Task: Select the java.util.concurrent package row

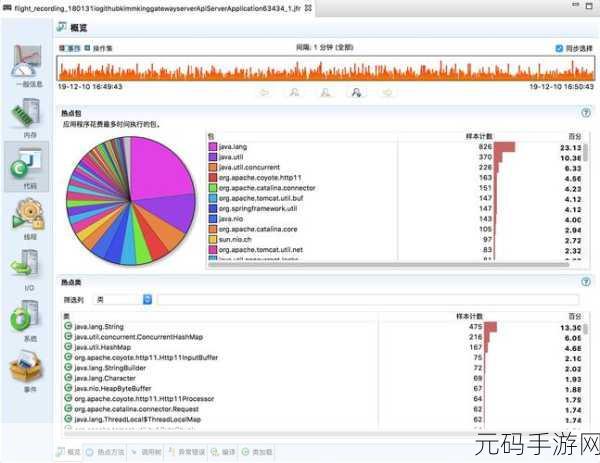Action: [x=394, y=167]
